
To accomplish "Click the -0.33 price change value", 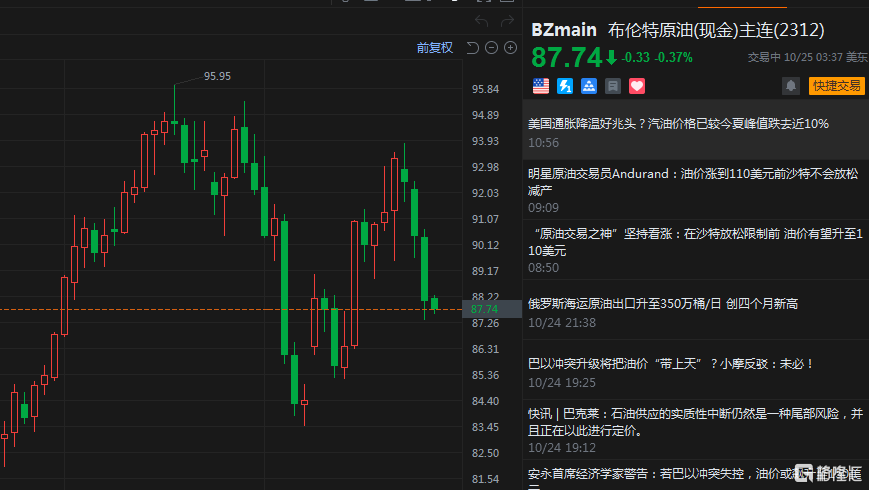I will tap(635, 57).
